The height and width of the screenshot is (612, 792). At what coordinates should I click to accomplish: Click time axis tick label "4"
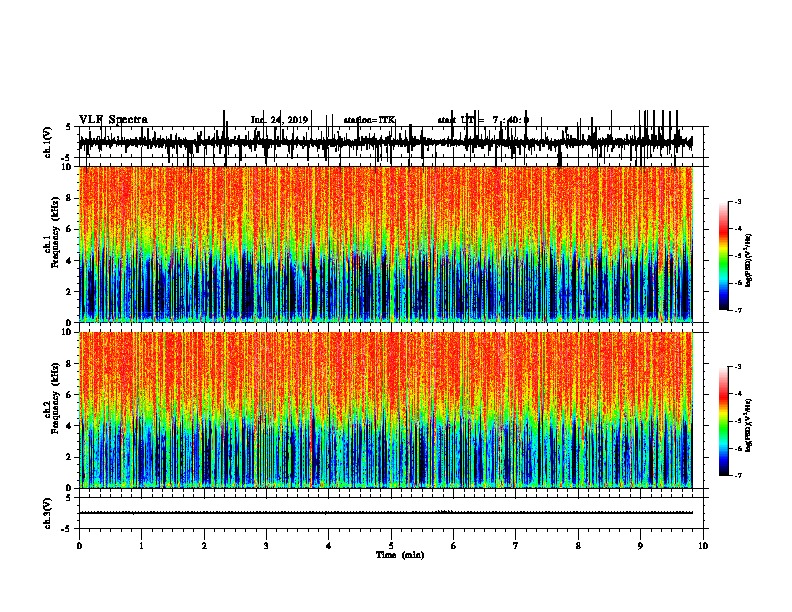click(x=329, y=546)
